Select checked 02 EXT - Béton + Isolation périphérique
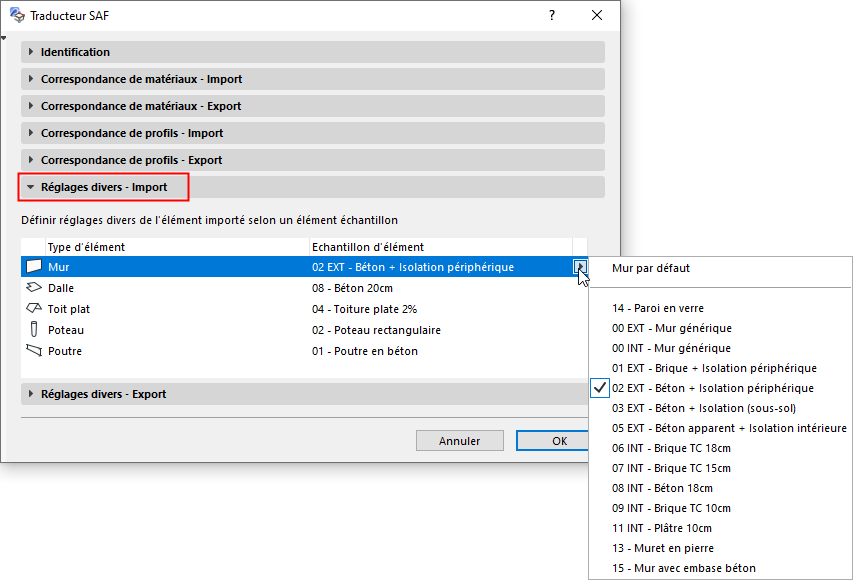853x580 pixels. [720, 388]
